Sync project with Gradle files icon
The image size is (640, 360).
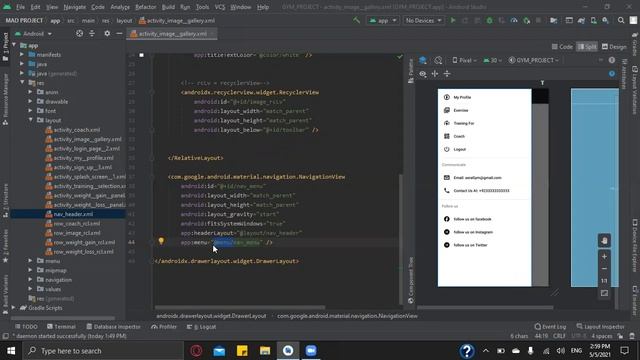pos(581,20)
